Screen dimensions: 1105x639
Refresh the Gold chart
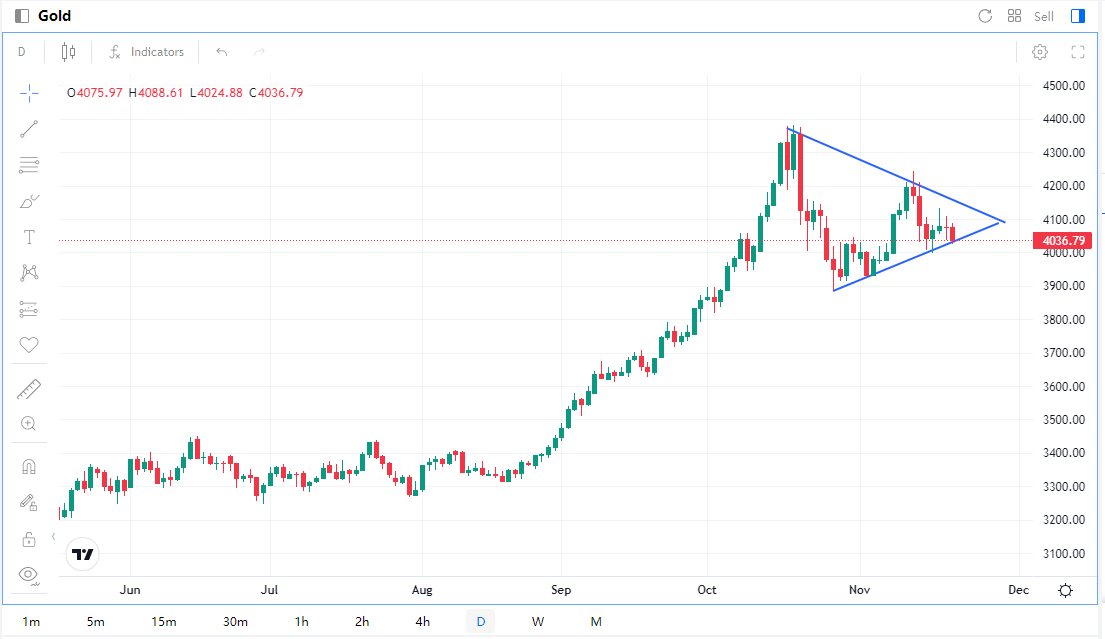pos(985,16)
